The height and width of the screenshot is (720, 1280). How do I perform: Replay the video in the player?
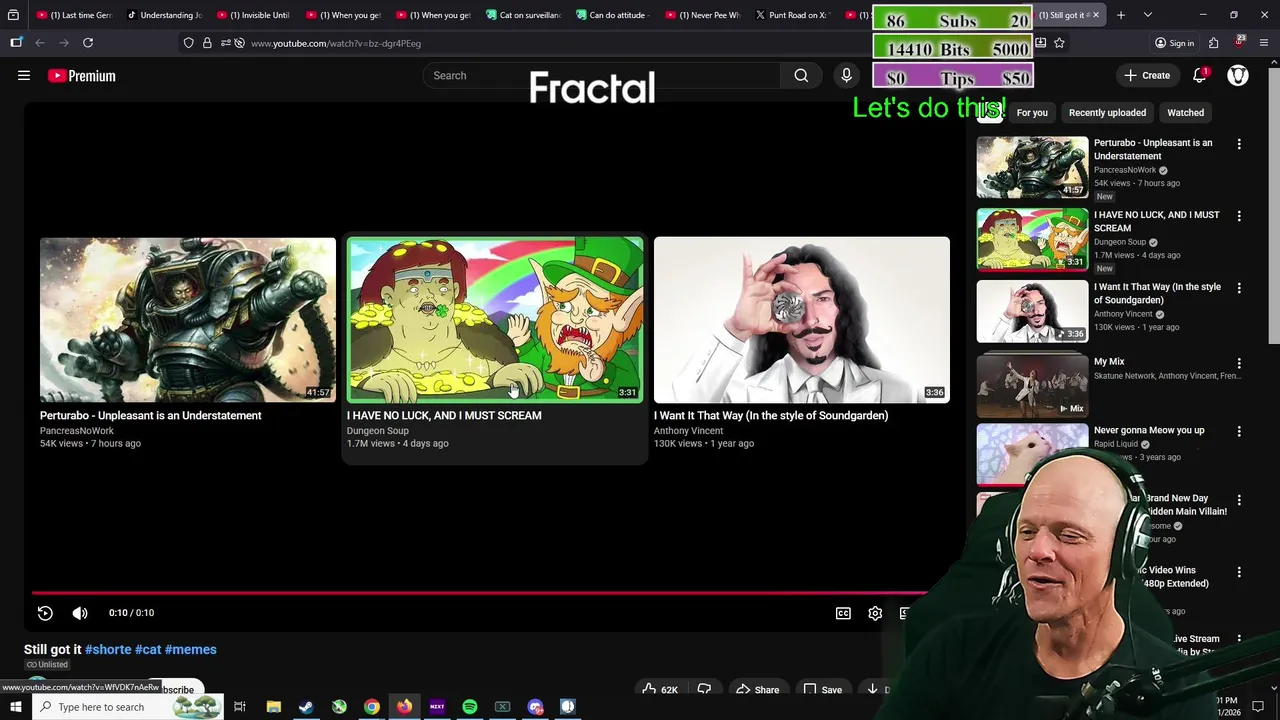45,613
